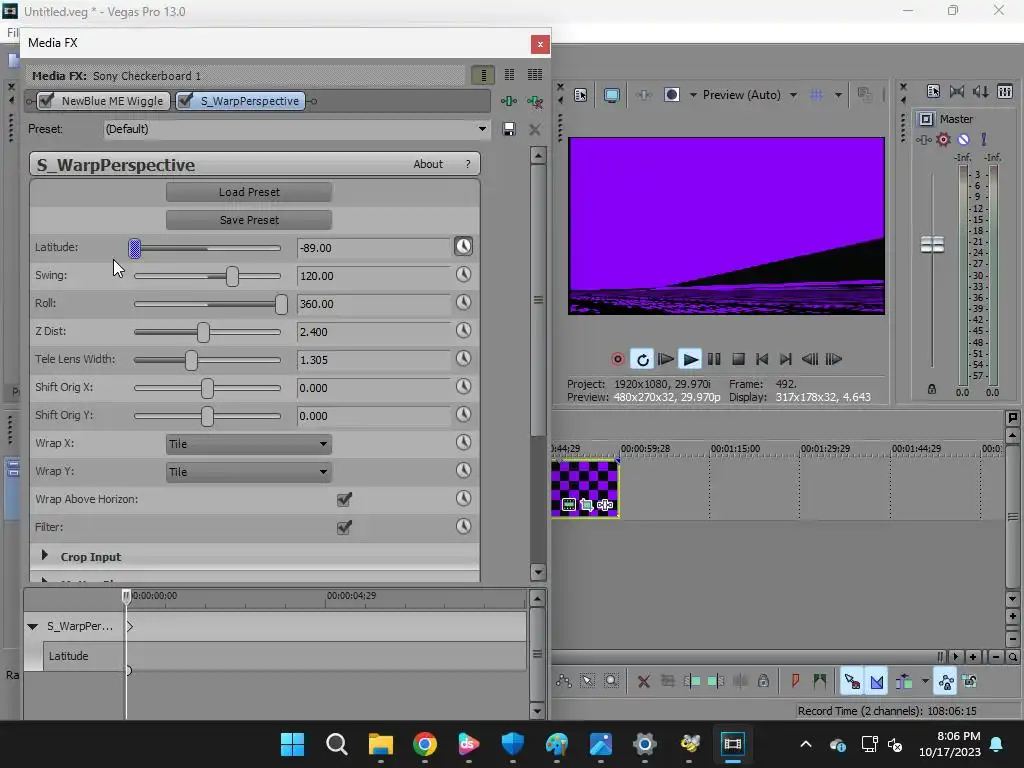Viewport: 1024px width, 768px height.
Task: Click the delete X icon in timeline toolbar
Action: coord(643,682)
